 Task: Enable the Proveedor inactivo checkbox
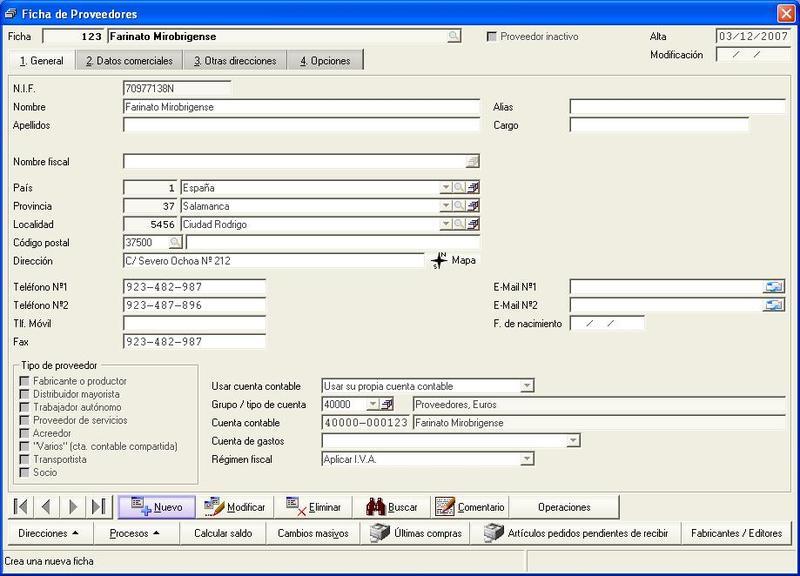[492, 37]
